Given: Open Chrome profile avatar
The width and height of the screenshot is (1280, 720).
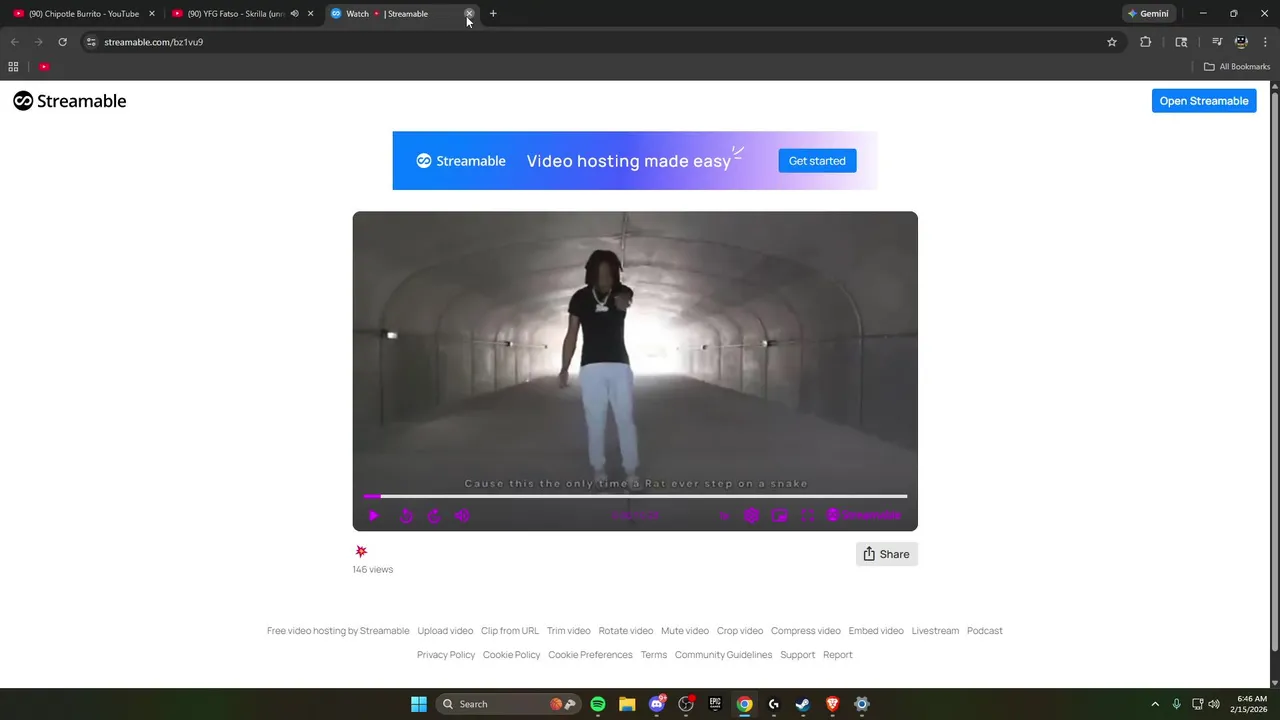Looking at the screenshot, I should click(x=1241, y=42).
